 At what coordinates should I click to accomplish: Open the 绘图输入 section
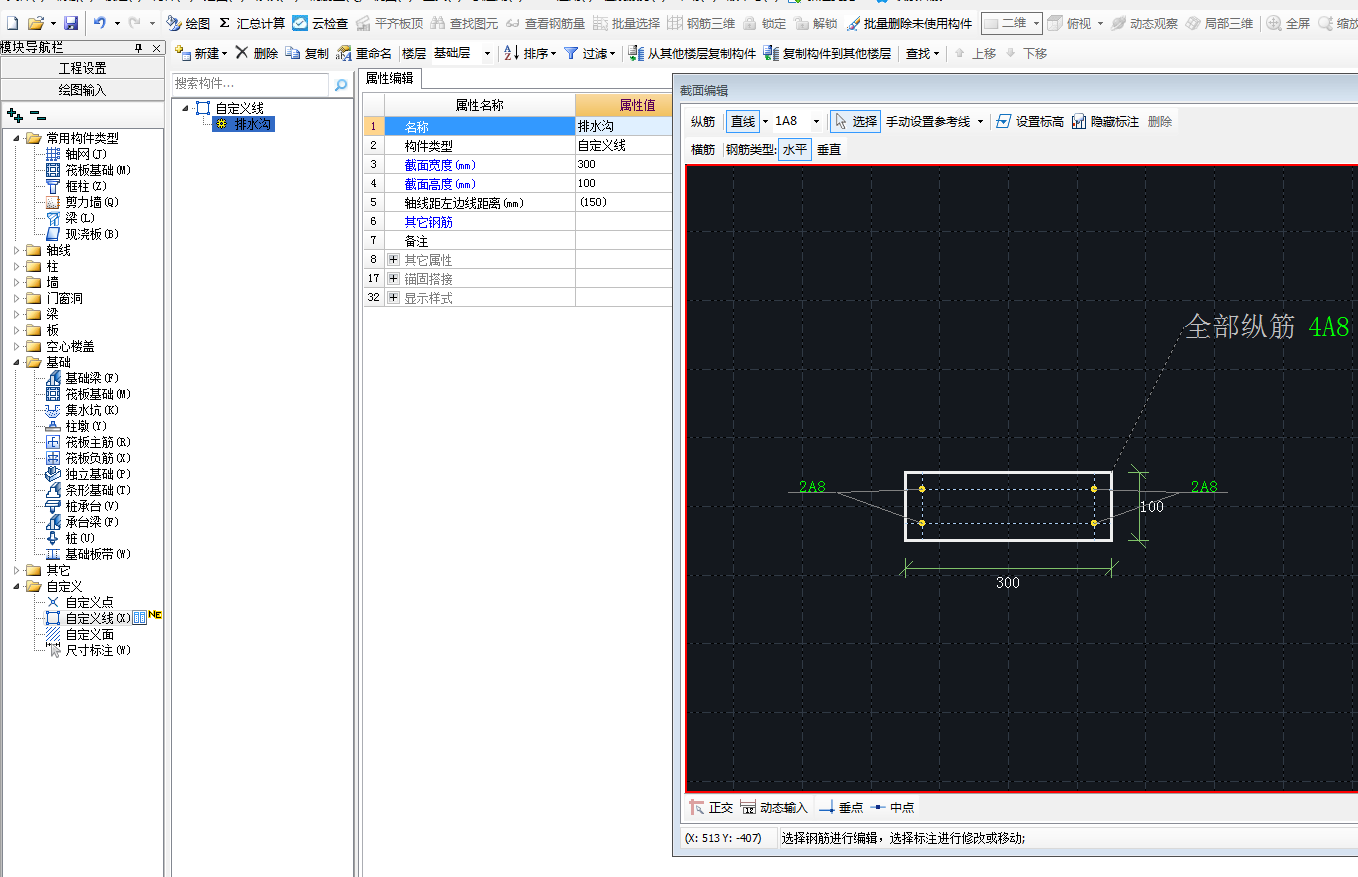(x=82, y=89)
